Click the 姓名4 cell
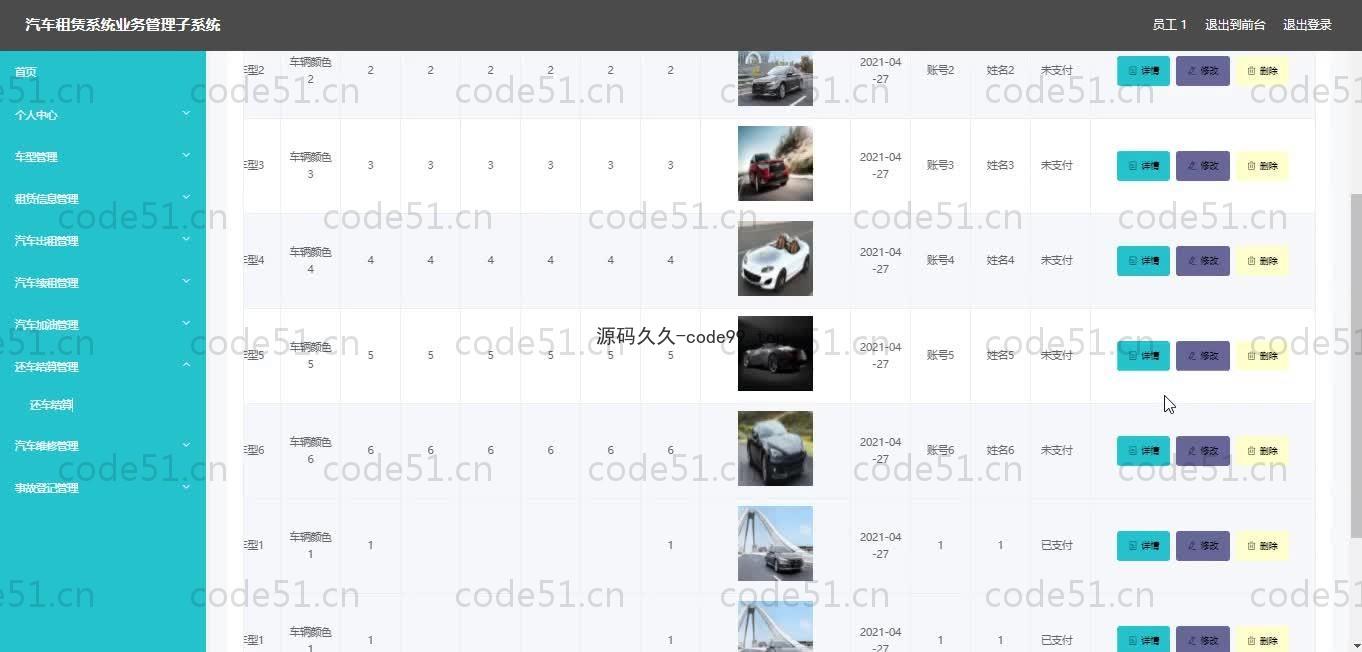This screenshot has width=1362, height=652. 1000,260
